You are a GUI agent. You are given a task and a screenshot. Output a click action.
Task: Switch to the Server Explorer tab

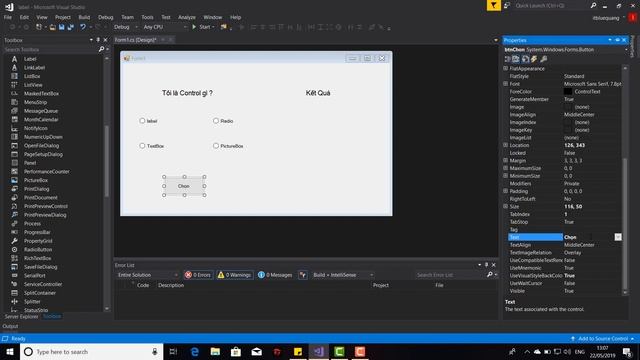(x=21, y=316)
